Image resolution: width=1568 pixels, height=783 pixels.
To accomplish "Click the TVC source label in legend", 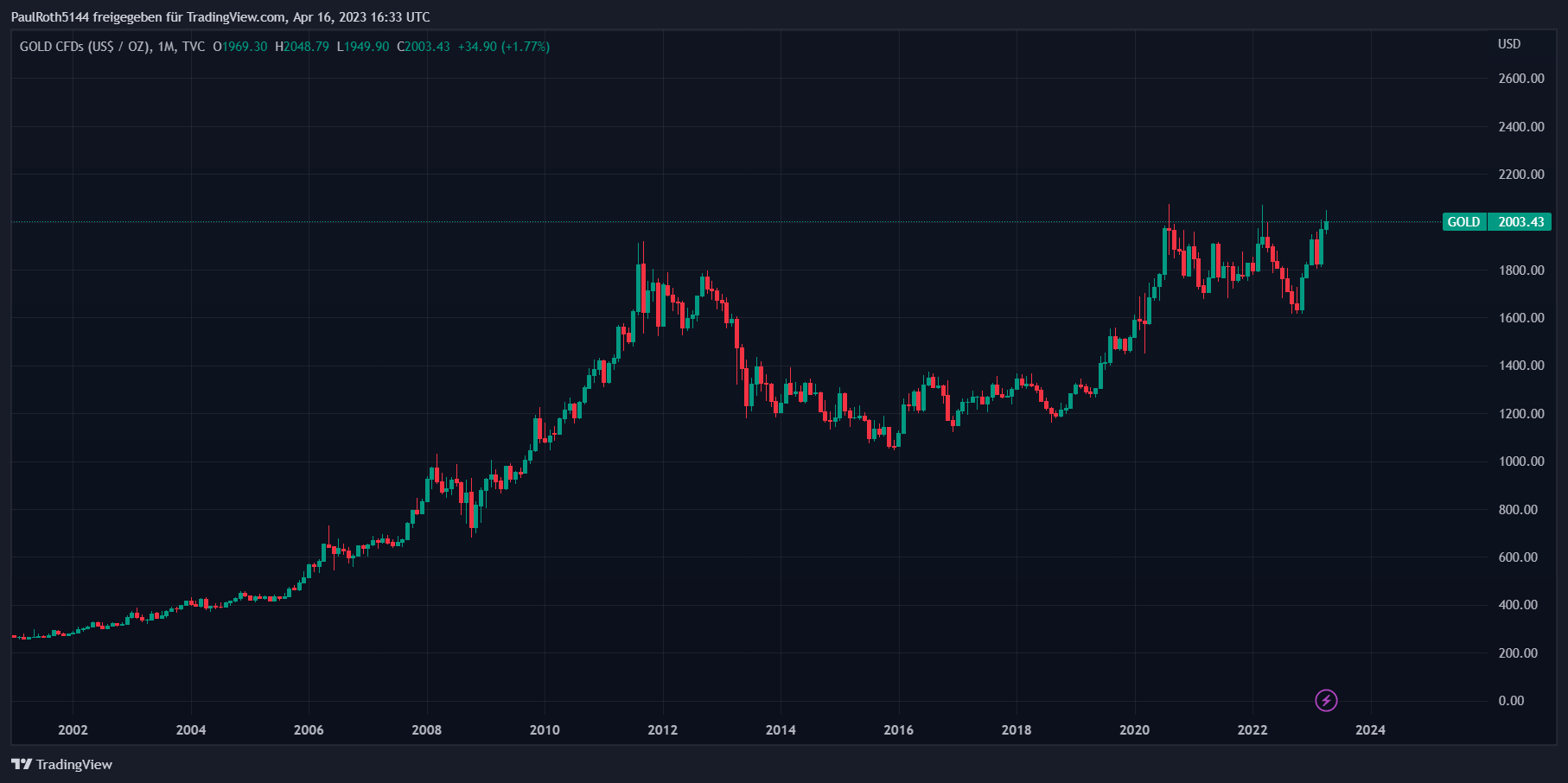I will tap(194, 47).
